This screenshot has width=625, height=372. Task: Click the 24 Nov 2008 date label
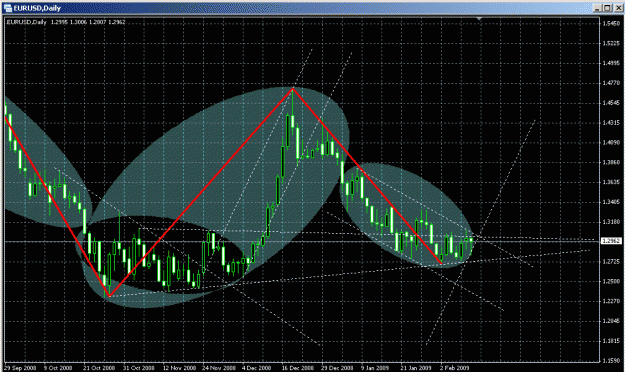pos(218,368)
